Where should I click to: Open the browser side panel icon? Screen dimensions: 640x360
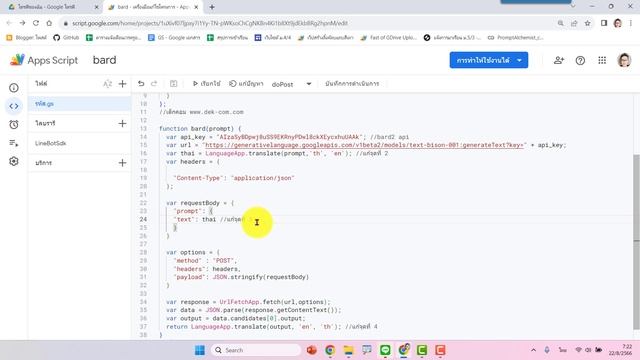click(604, 23)
